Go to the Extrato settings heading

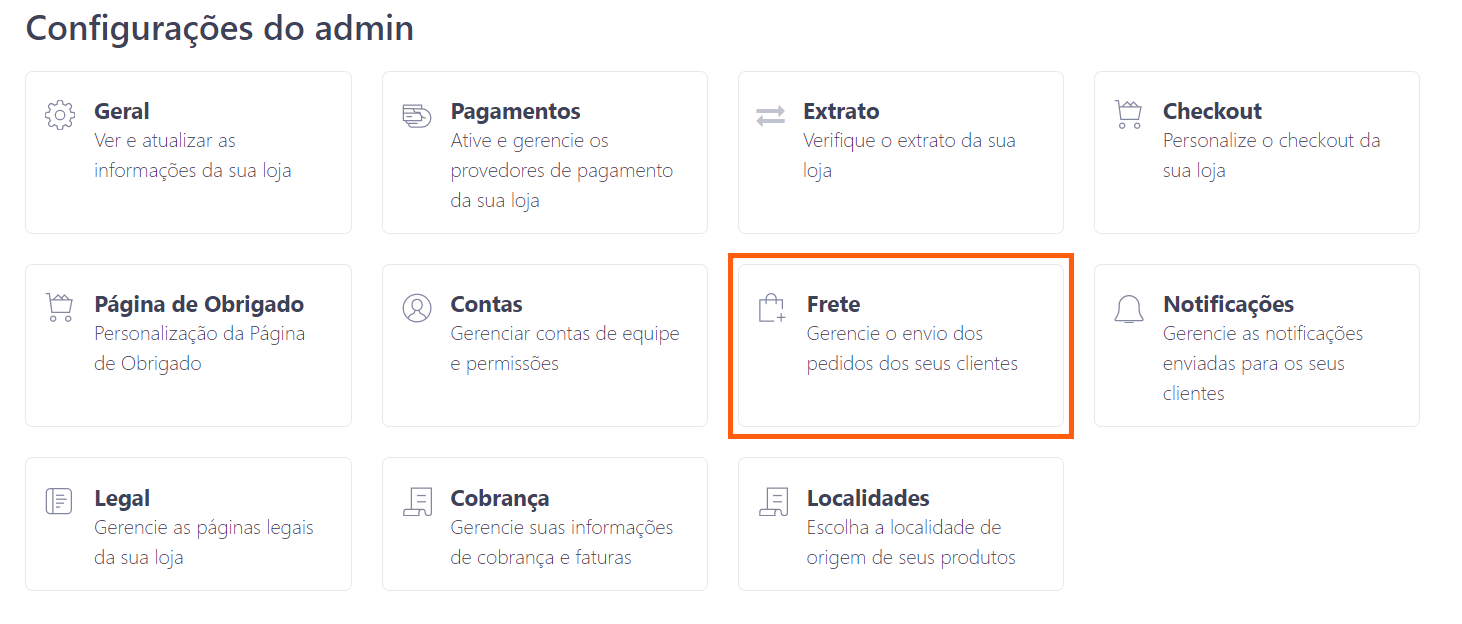click(x=841, y=111)
